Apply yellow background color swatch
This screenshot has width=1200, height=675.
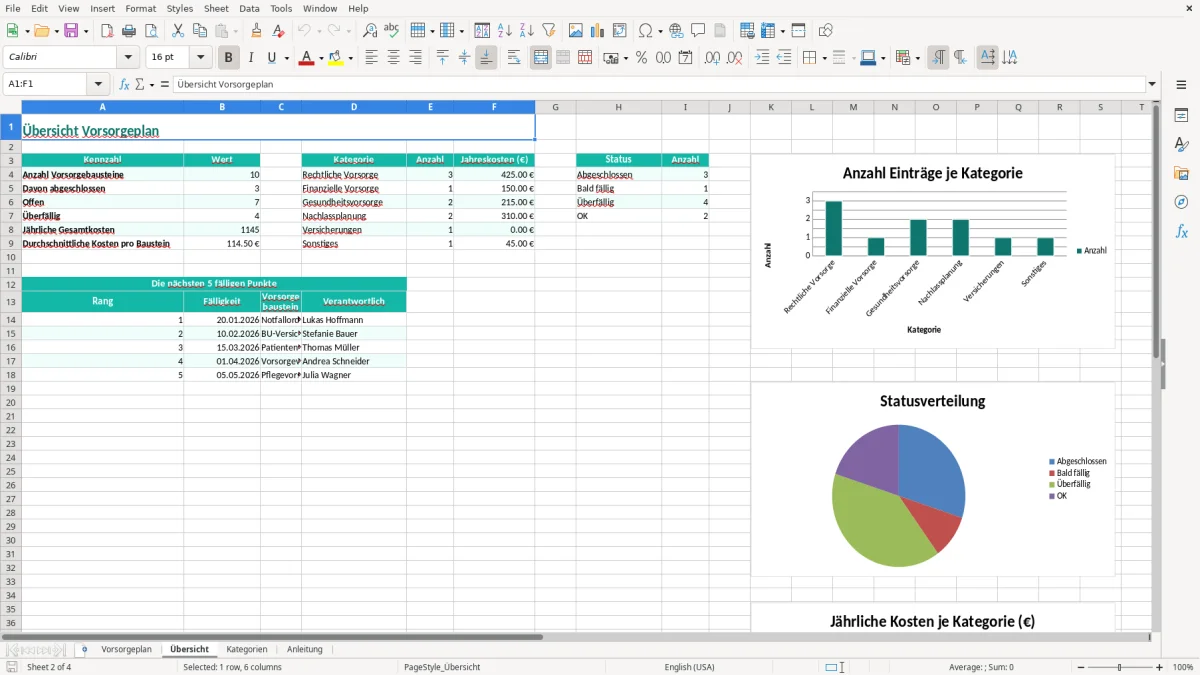click(x=336, y=58)
